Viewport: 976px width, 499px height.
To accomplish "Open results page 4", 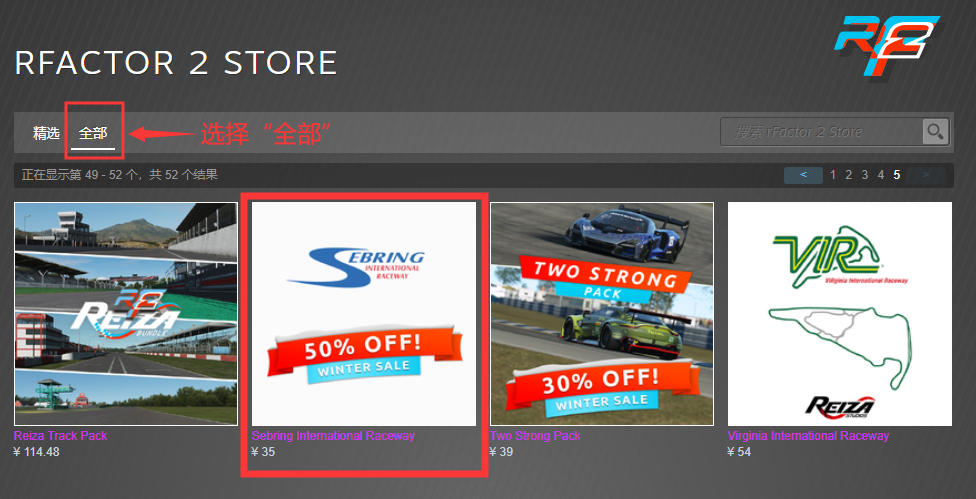I will point(881,175).
